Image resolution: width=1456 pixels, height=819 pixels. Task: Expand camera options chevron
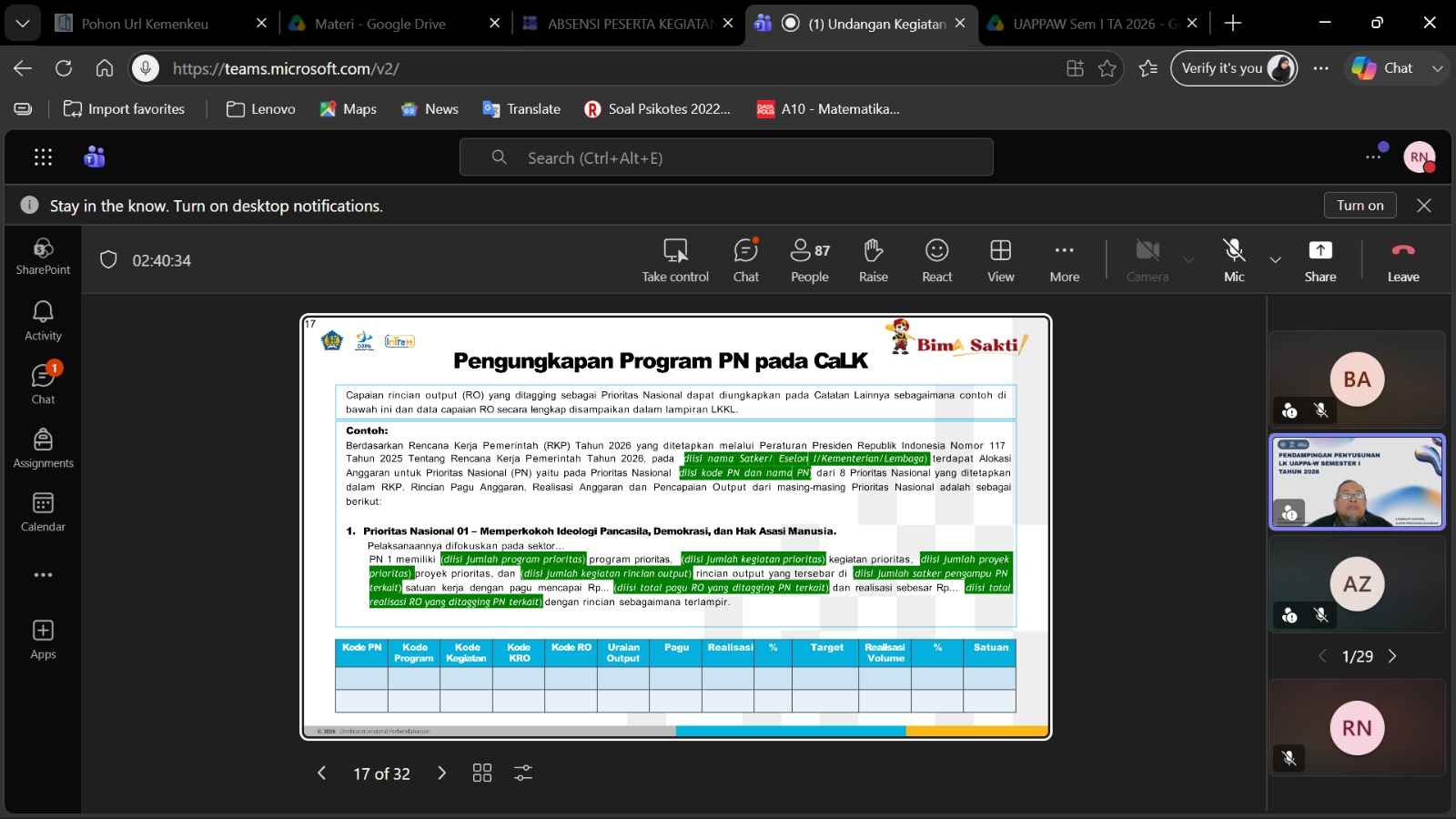point(1189,260)
